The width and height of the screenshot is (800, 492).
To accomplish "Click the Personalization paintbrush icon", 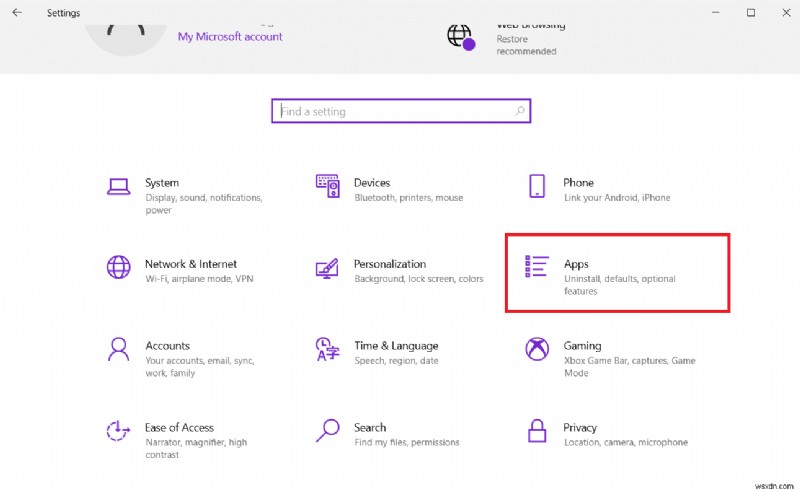I will (327, 268).
